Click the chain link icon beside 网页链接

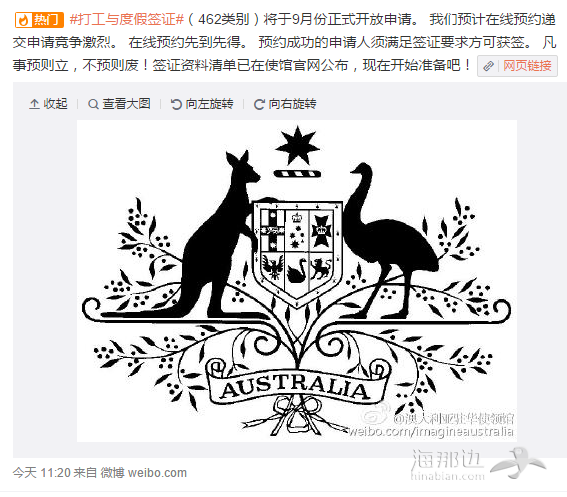pos(489,66)
